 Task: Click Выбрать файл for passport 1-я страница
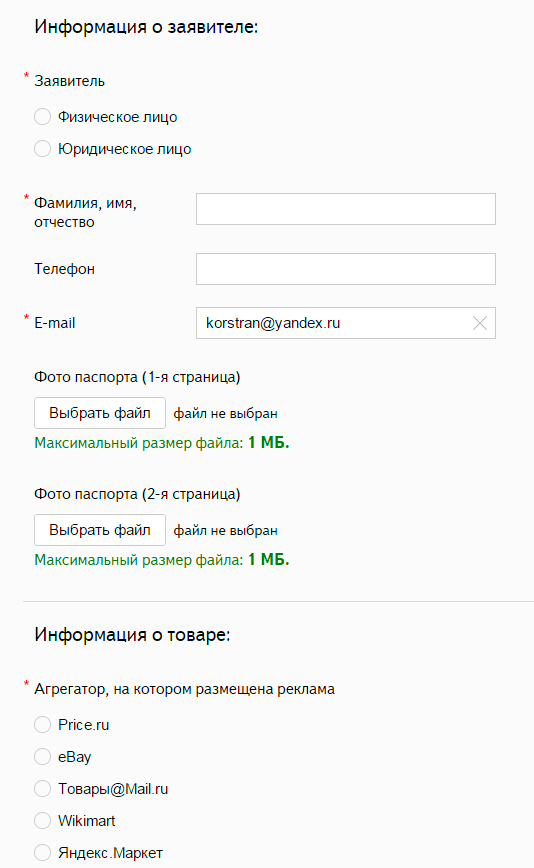[x=100, y=413]
